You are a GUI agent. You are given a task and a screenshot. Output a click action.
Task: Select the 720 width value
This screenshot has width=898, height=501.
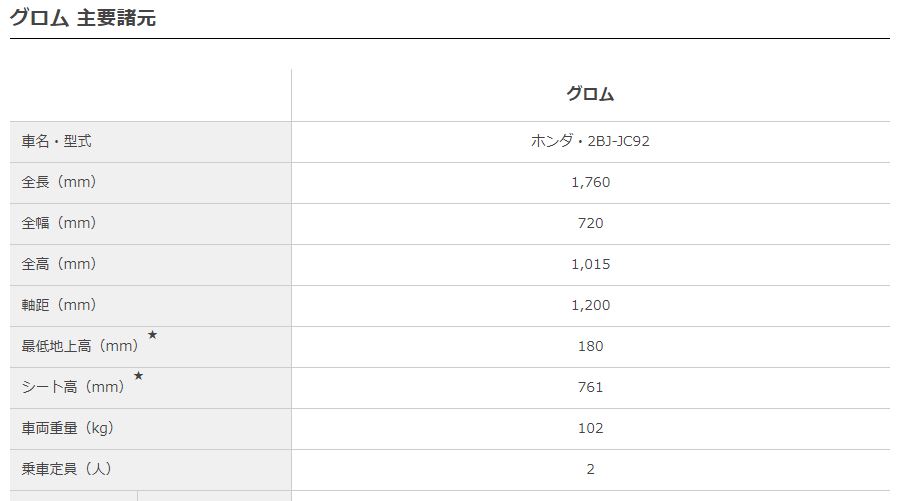[590, 223]
